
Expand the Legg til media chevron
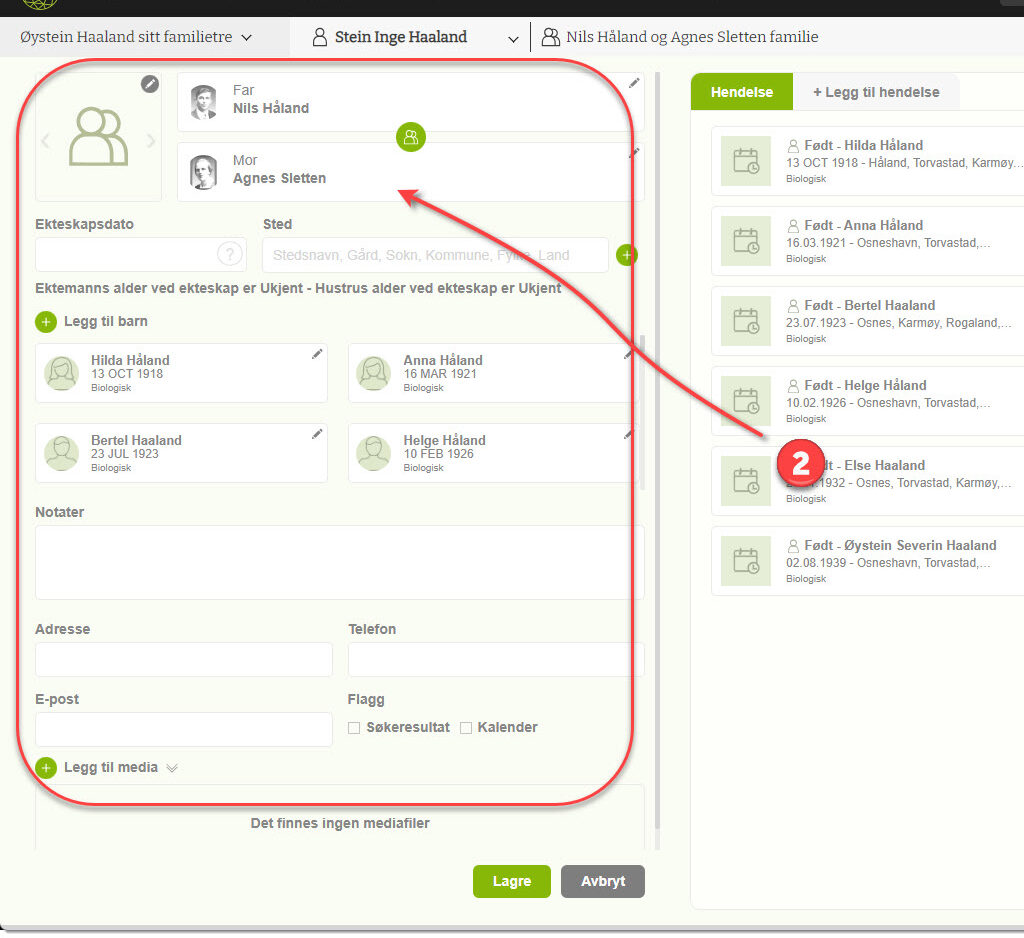172,768
